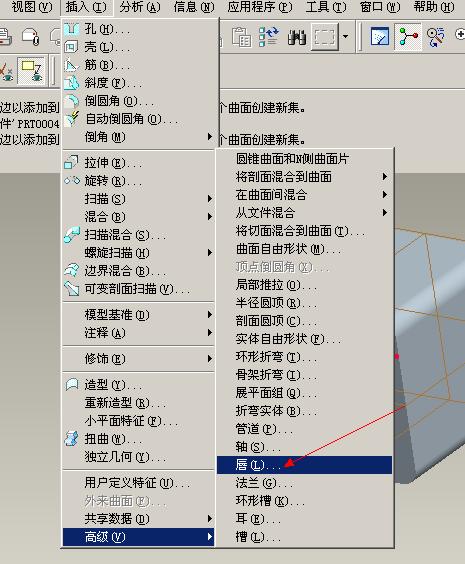
Task: Click the orient mode icon with arrows
Action: pyautogui.click(x=436, y=36)
